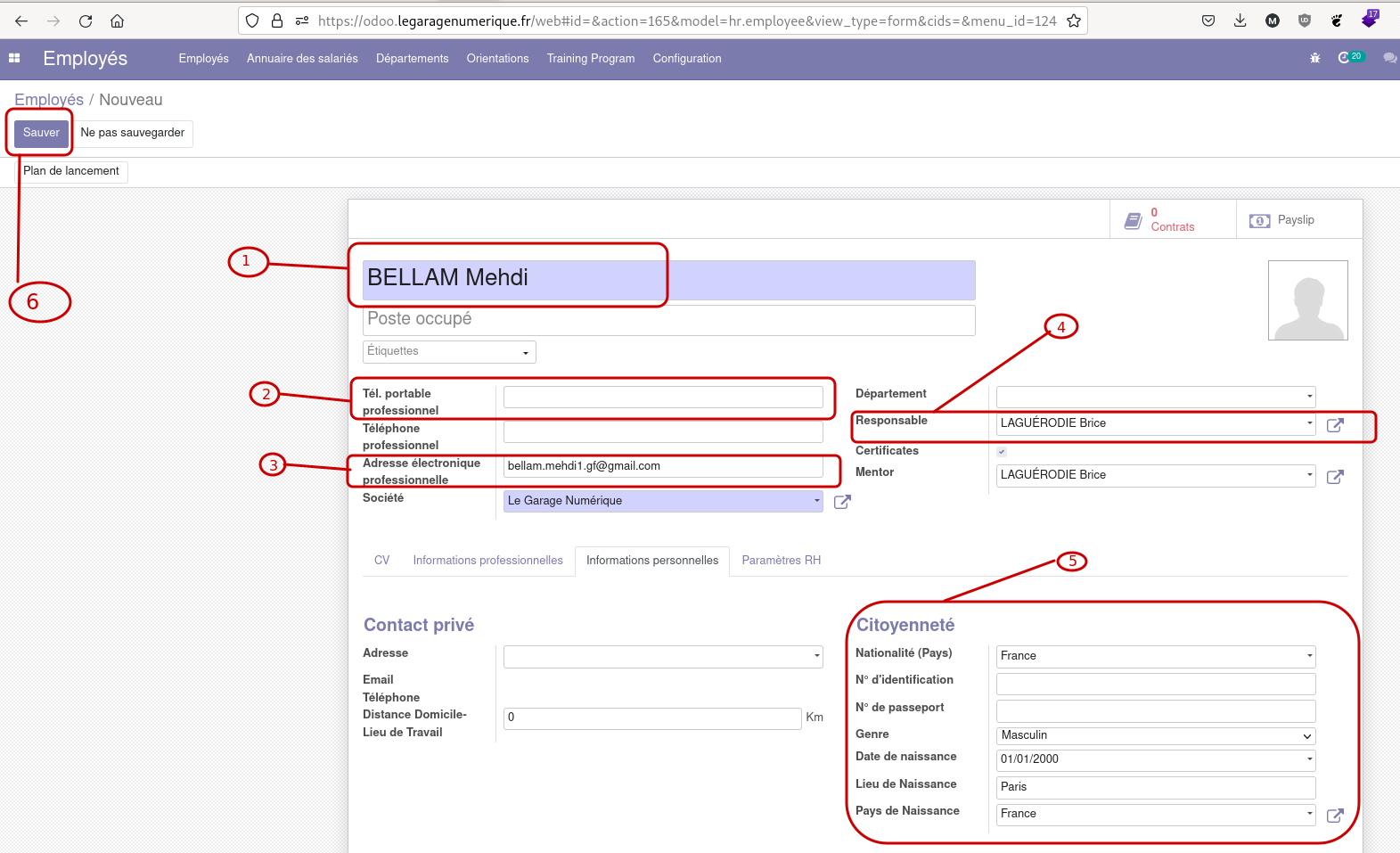Open the Genre select box
This screenshot has width=1400, height=853.
click(x=1155, y=736)
